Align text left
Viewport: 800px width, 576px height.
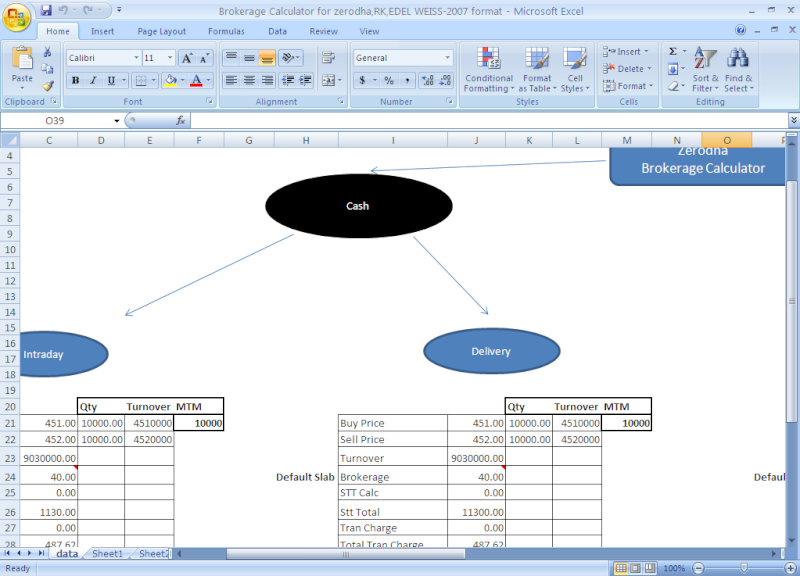click(231, 80)
